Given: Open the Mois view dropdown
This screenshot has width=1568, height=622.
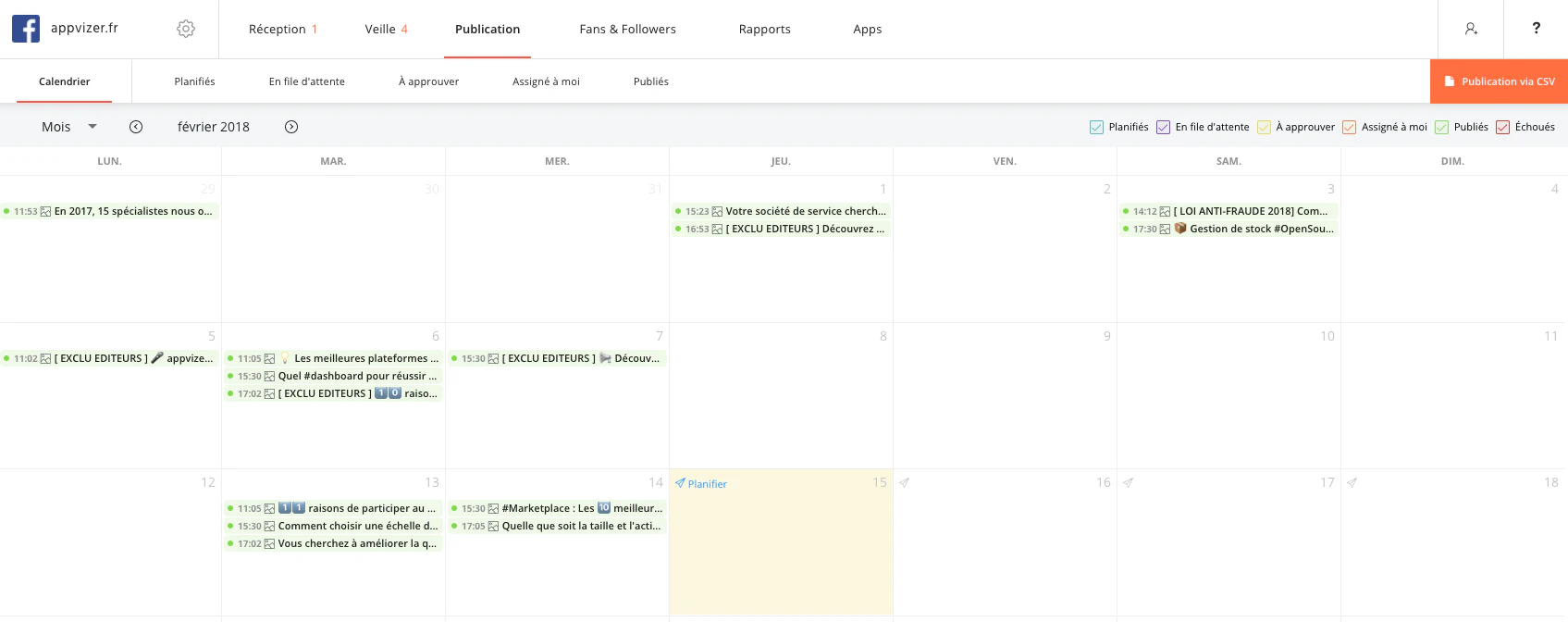Looking at the screenshot, I should [x=69, y=127].
